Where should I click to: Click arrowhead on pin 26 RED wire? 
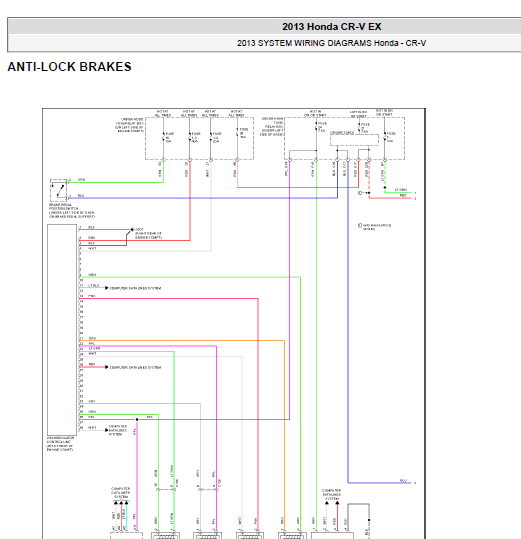click(107, 367)
